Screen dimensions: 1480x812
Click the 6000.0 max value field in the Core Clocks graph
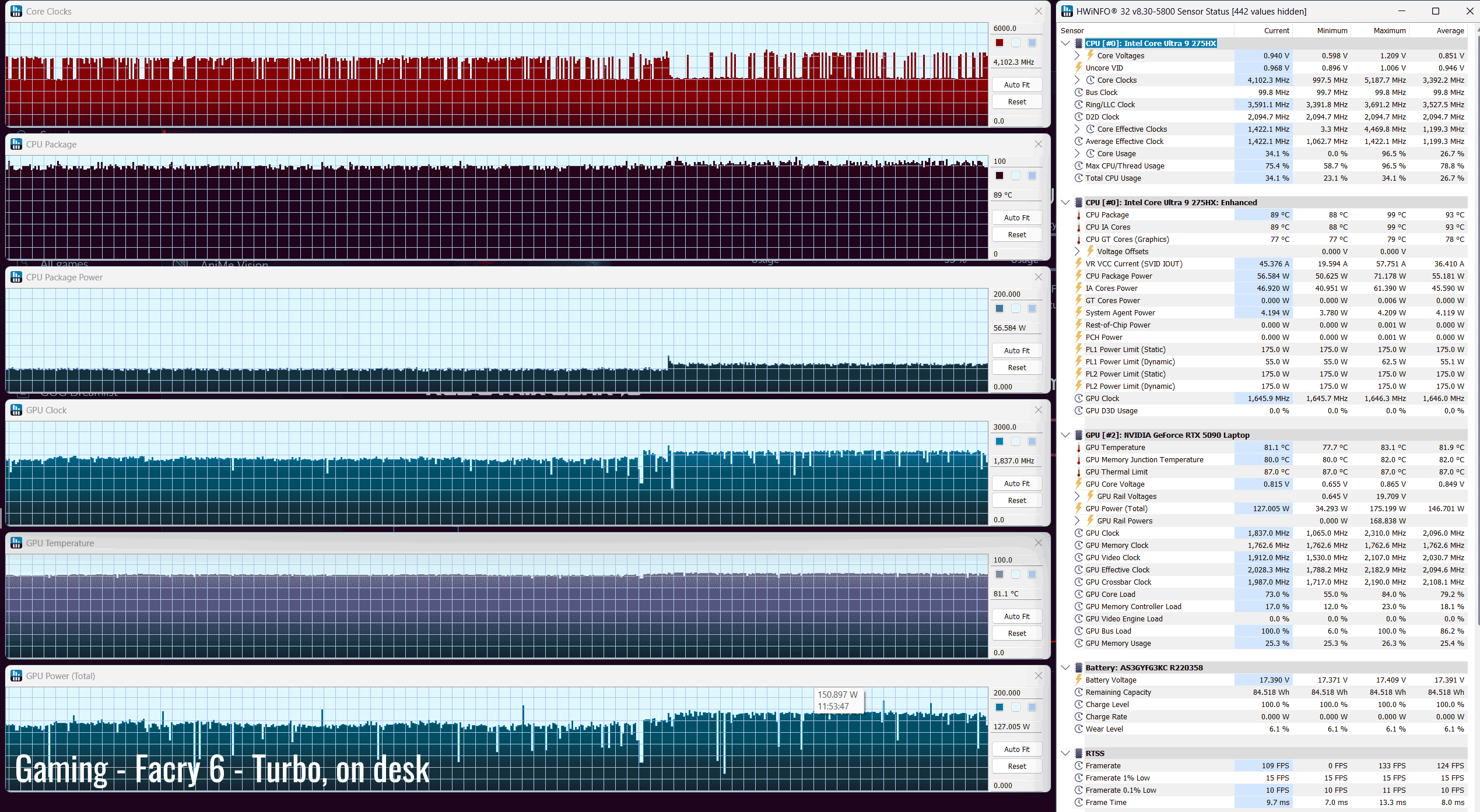(x=1016, y=28)
